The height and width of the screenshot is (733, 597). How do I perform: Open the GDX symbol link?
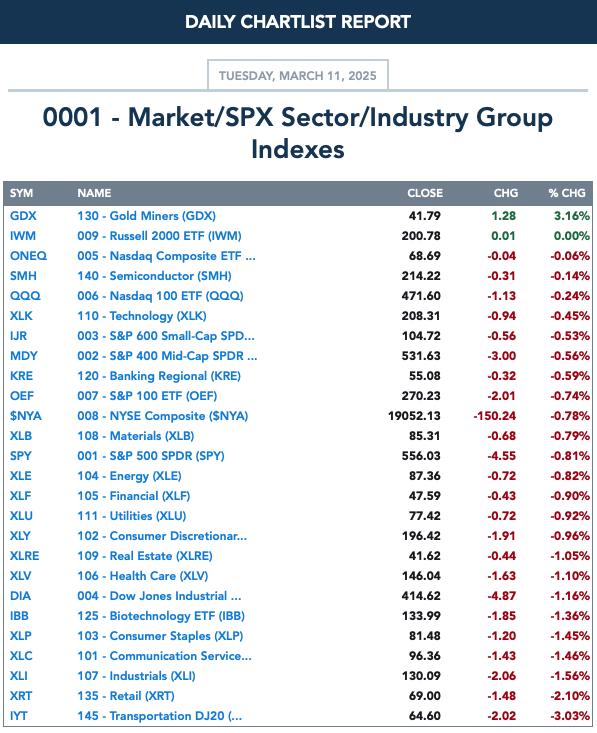23,216
